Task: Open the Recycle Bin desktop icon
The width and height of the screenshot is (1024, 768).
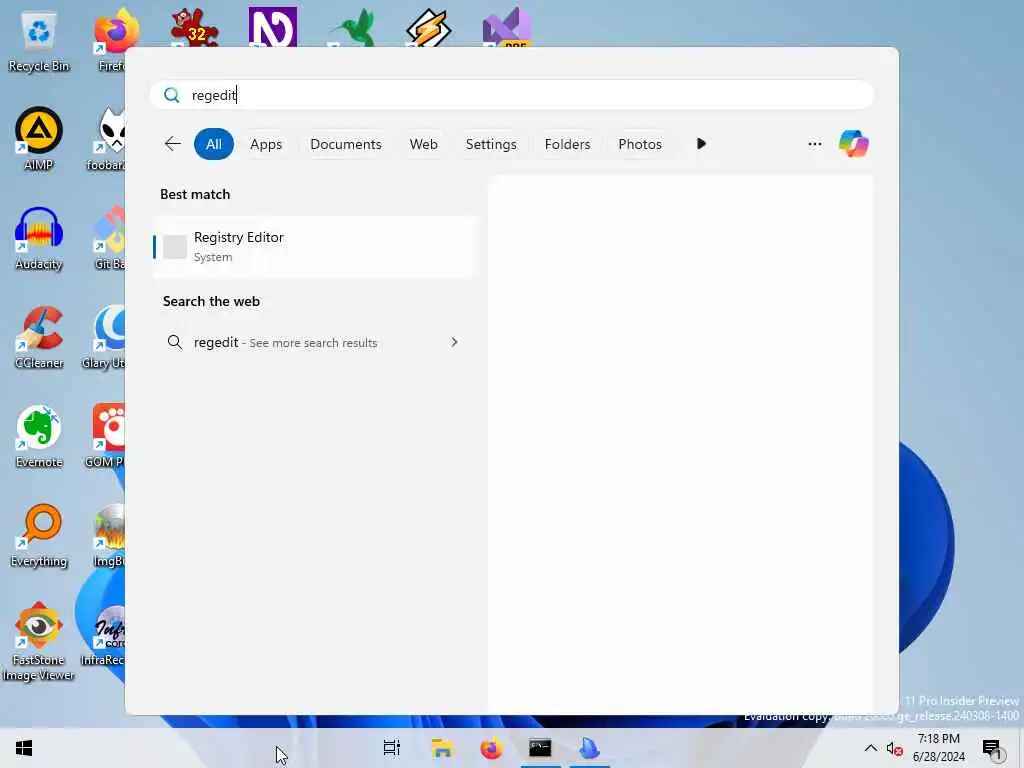Action: point(39,42)
